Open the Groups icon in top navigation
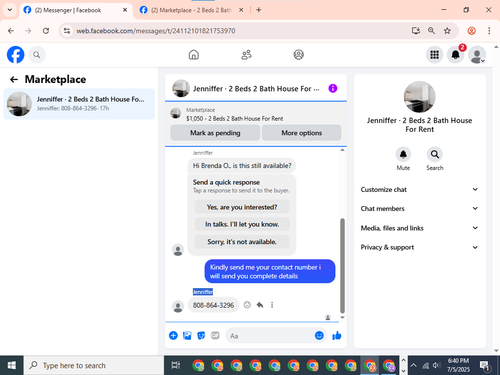 (299, 55)
